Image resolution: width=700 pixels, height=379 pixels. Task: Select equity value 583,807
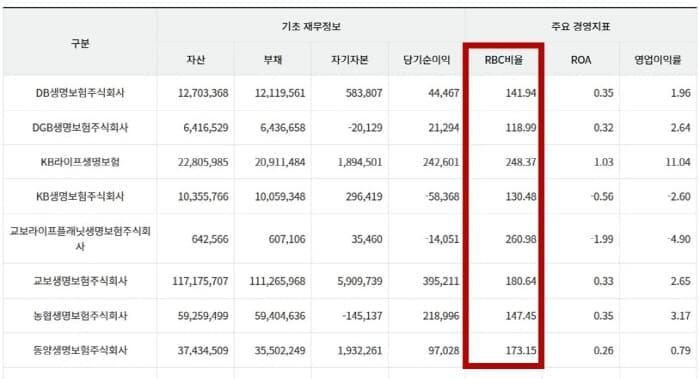click(x=364, y=93)
